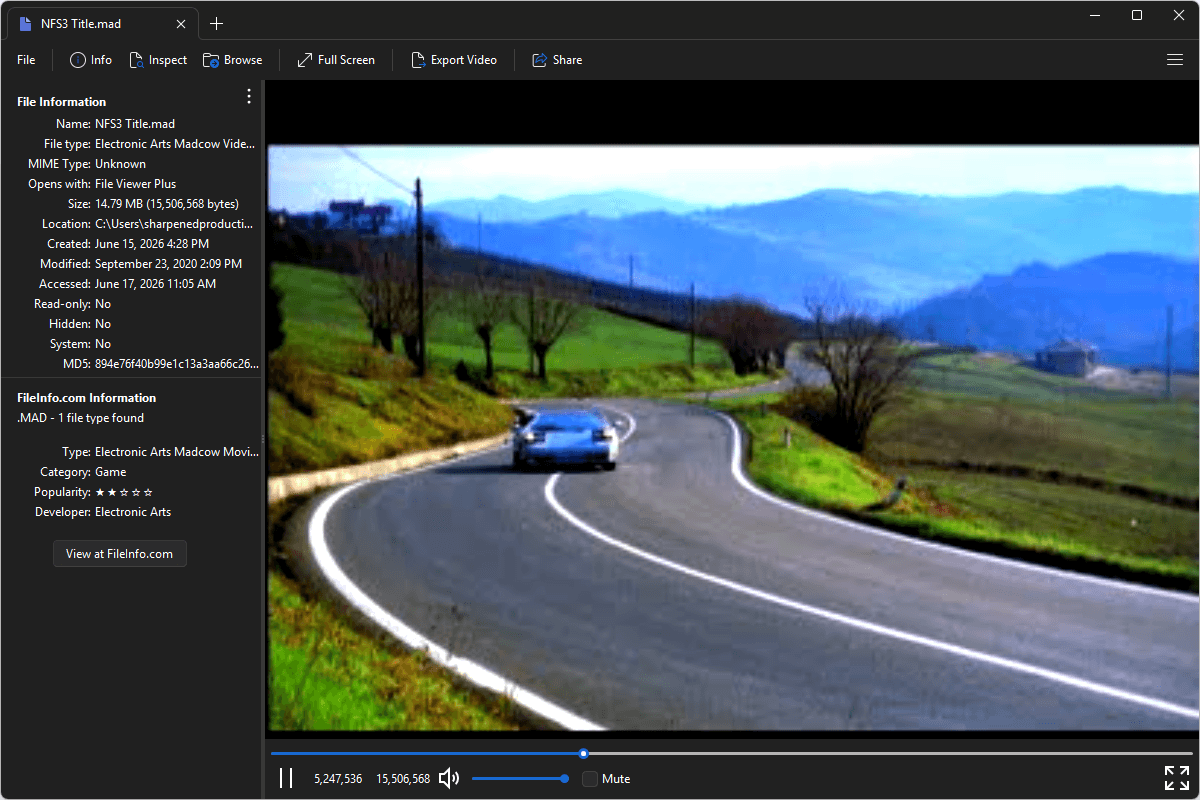The width and height of the screenshot is (1200, 800).
Task: Click the current position value 5,247,536
Action: 338,778
